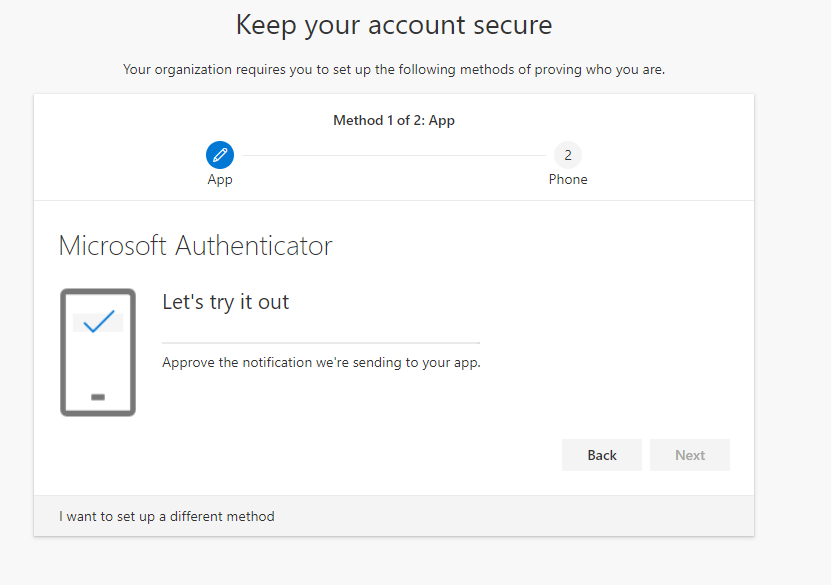Click the 'Keep your account secure' heading
This screenshot has width=831, height=585.
(x=394, y=25)
